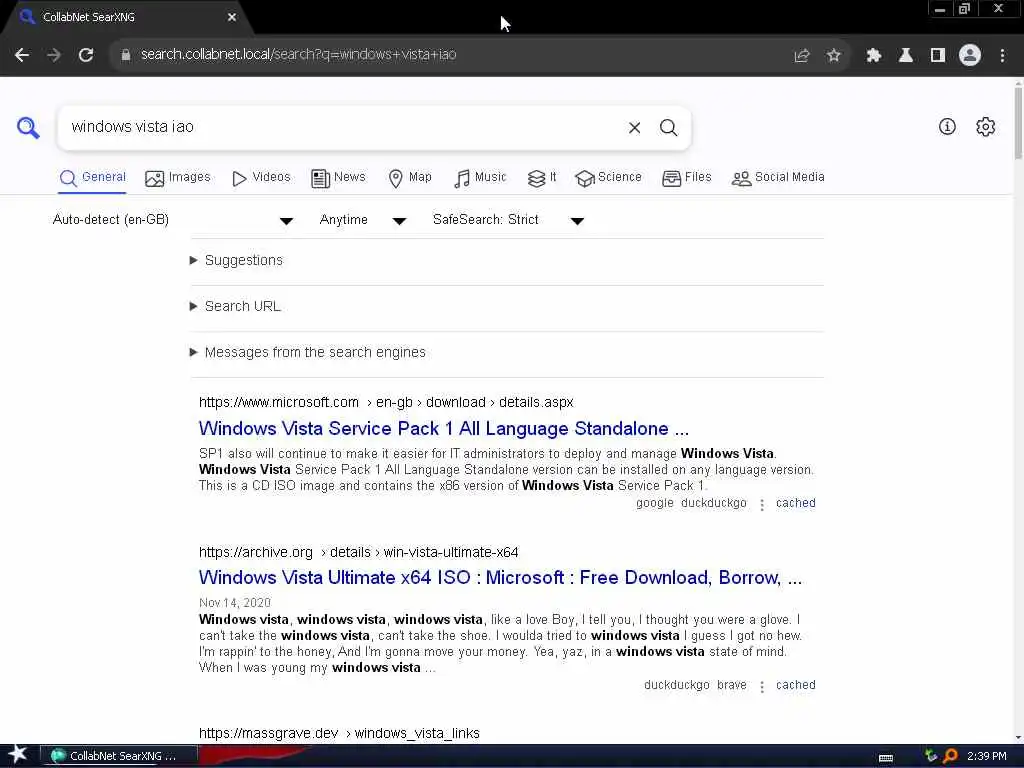Open options dots for archive.org result
Screen dimensions: 1024x768
tap(761, 686)
